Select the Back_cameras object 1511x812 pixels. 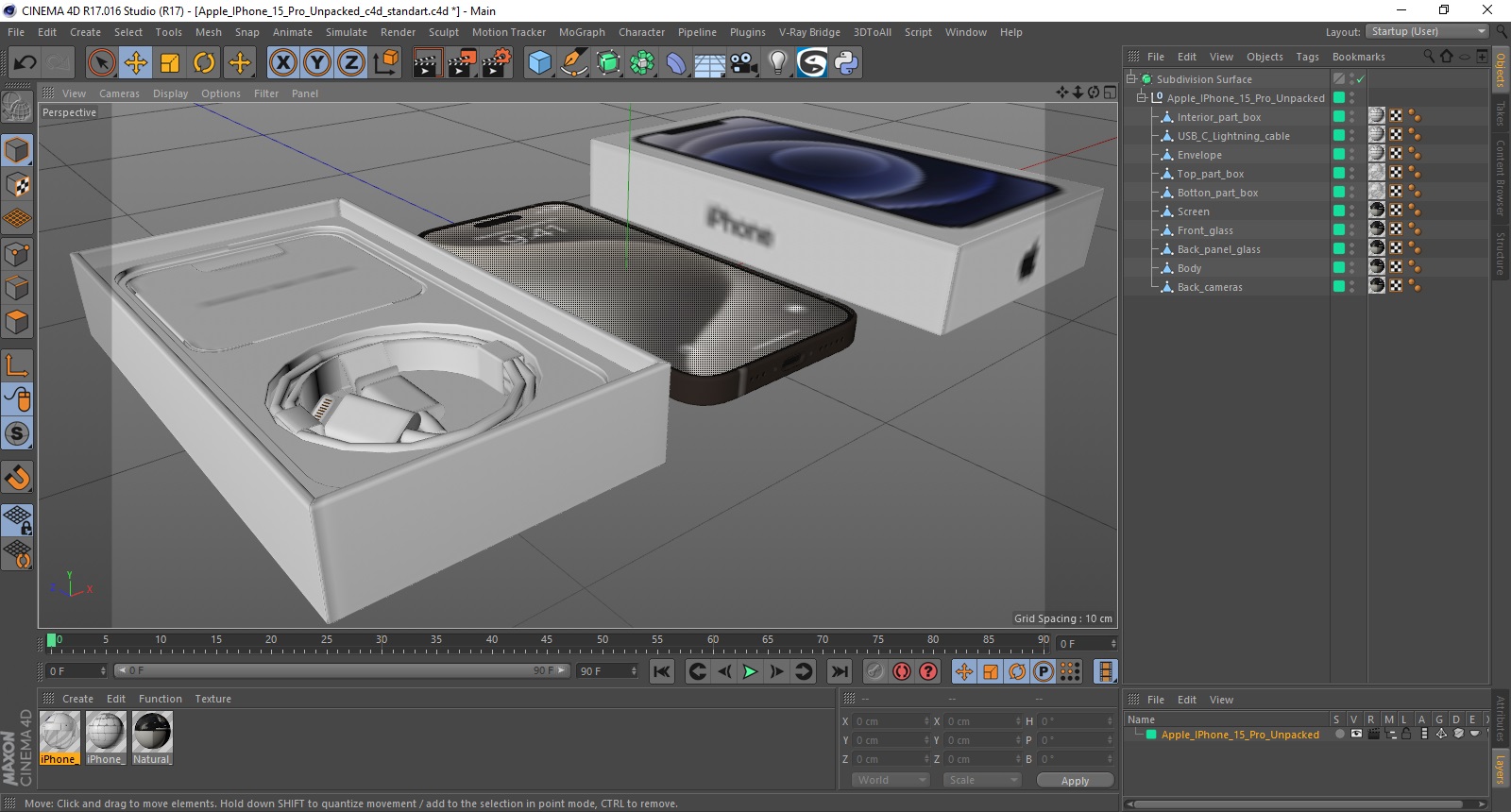1210,287
